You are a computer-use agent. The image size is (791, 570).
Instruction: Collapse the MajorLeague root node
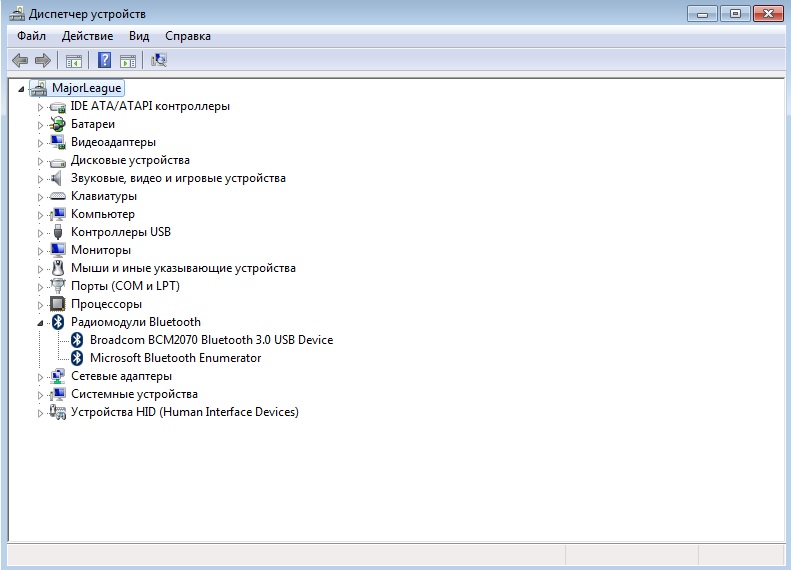click(21, 89)
